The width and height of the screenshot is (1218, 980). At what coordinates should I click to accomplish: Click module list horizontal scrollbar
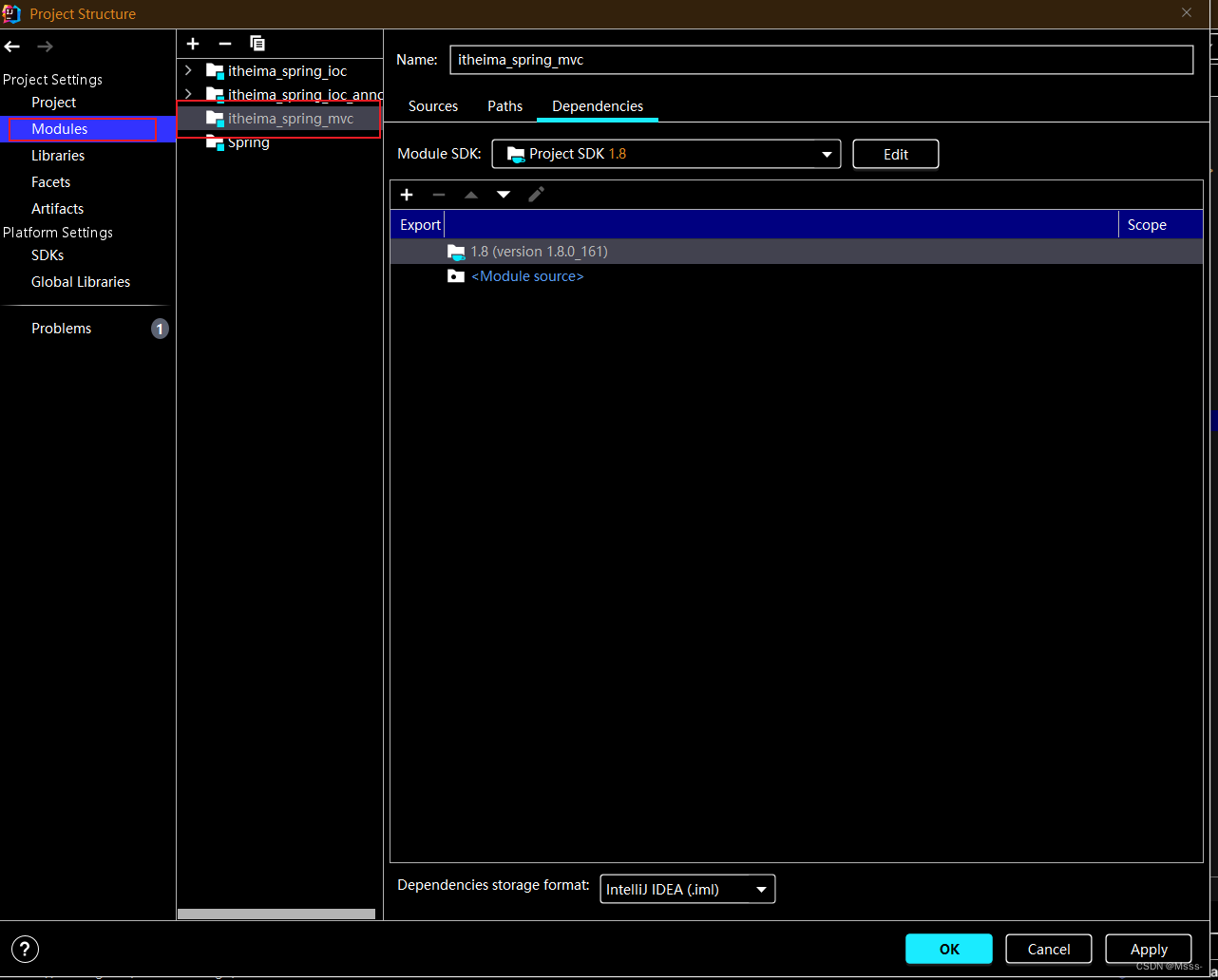276,914
